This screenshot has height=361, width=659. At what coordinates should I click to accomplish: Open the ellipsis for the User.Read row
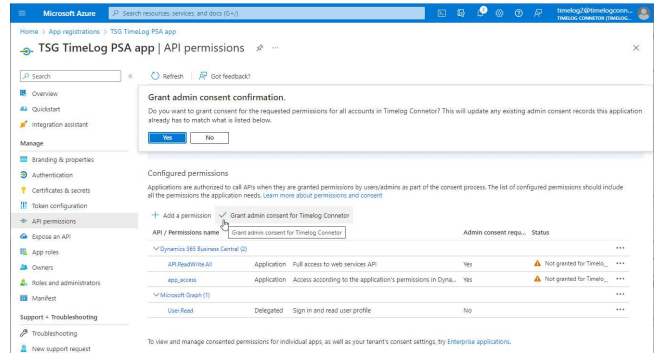pos(620,310)
